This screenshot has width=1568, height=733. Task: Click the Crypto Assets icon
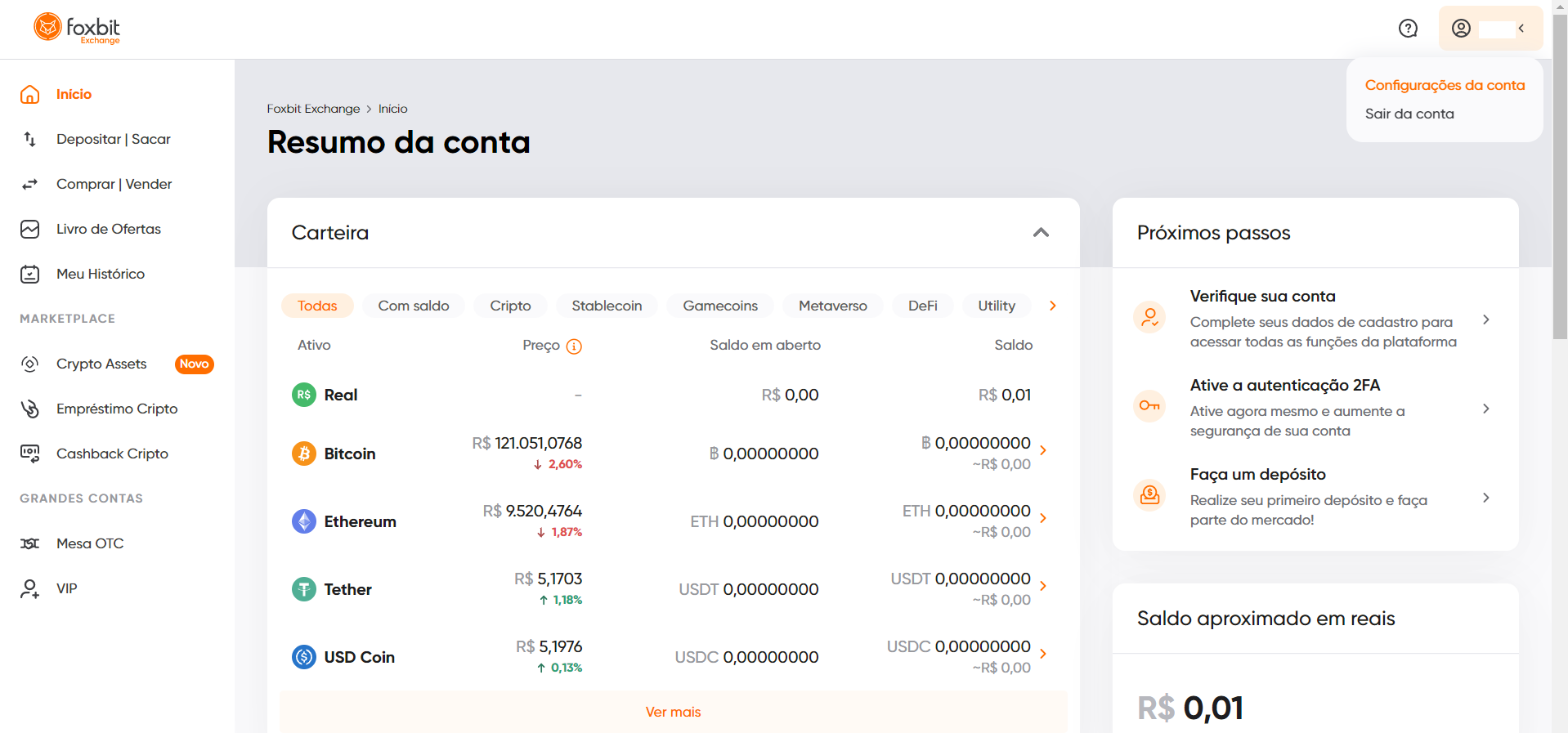(30, 364)
